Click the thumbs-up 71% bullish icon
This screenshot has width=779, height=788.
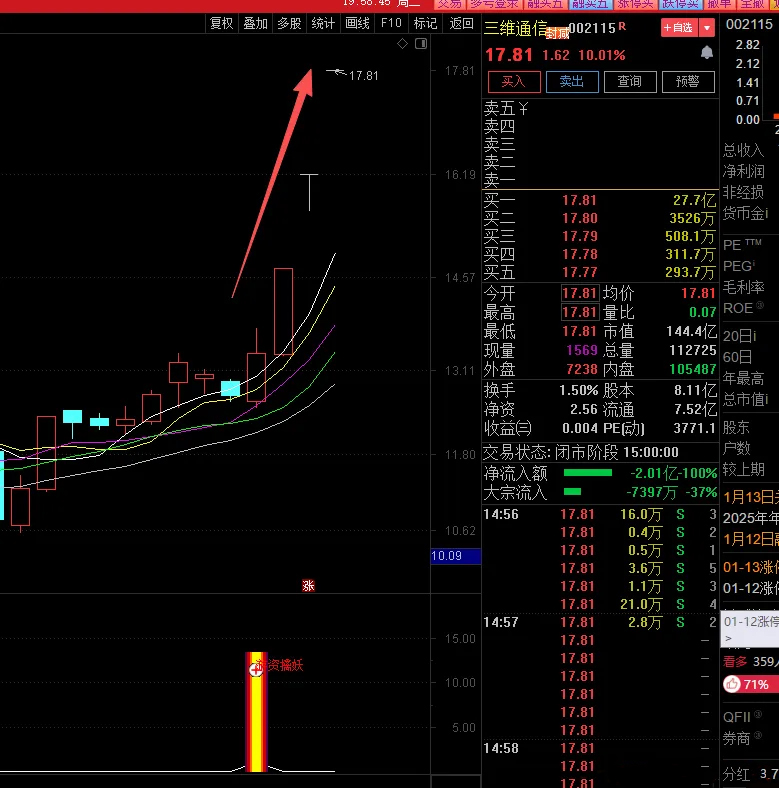pos(731,684)
